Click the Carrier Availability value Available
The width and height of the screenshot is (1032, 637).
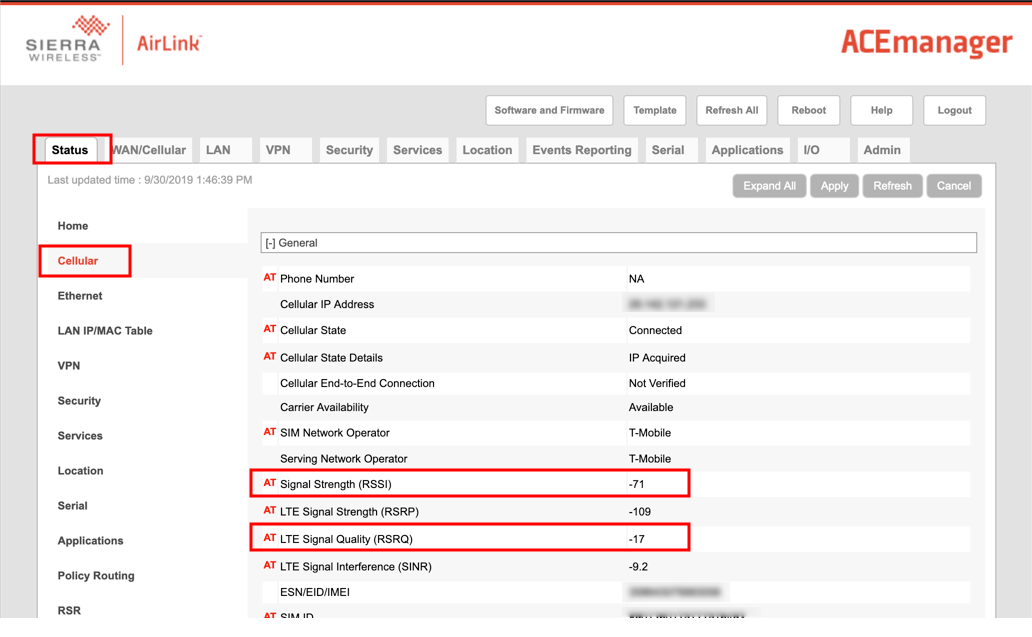[x=651, y=407]
